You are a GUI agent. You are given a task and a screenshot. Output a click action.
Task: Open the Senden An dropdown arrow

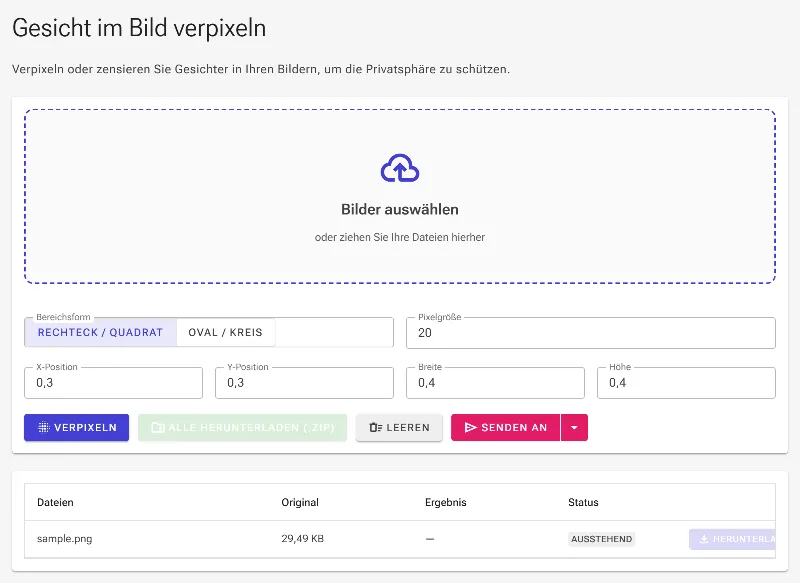click(x=574, y=427)
